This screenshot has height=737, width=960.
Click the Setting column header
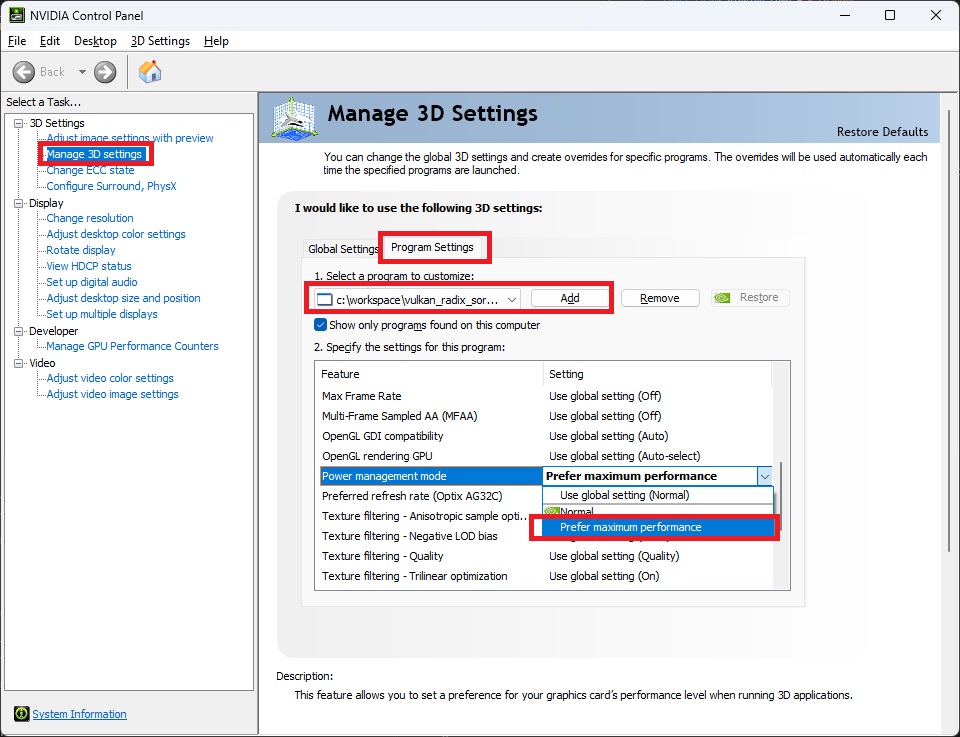658,374
